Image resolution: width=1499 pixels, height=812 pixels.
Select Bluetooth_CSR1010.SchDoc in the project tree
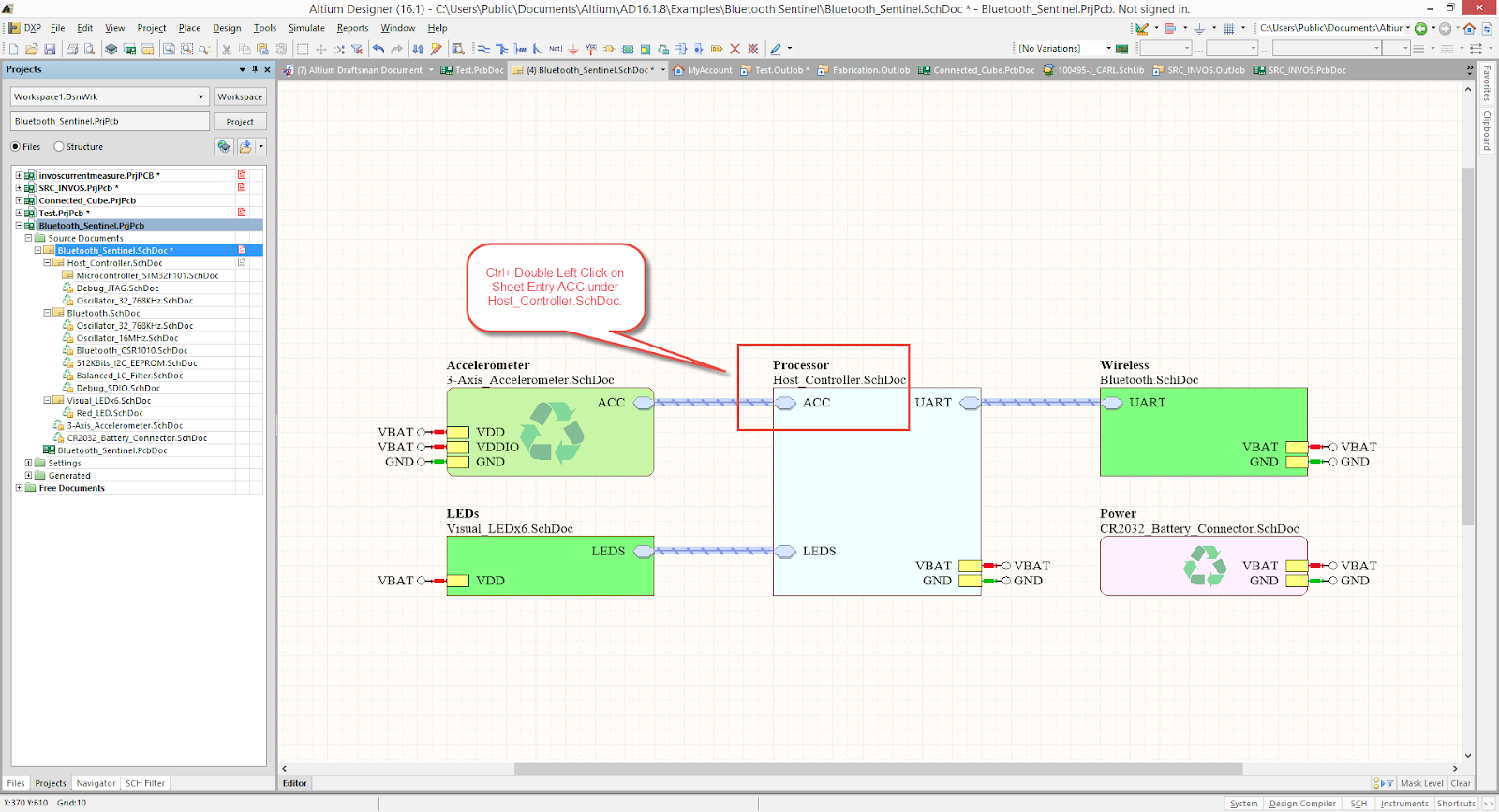coord(131,350)
